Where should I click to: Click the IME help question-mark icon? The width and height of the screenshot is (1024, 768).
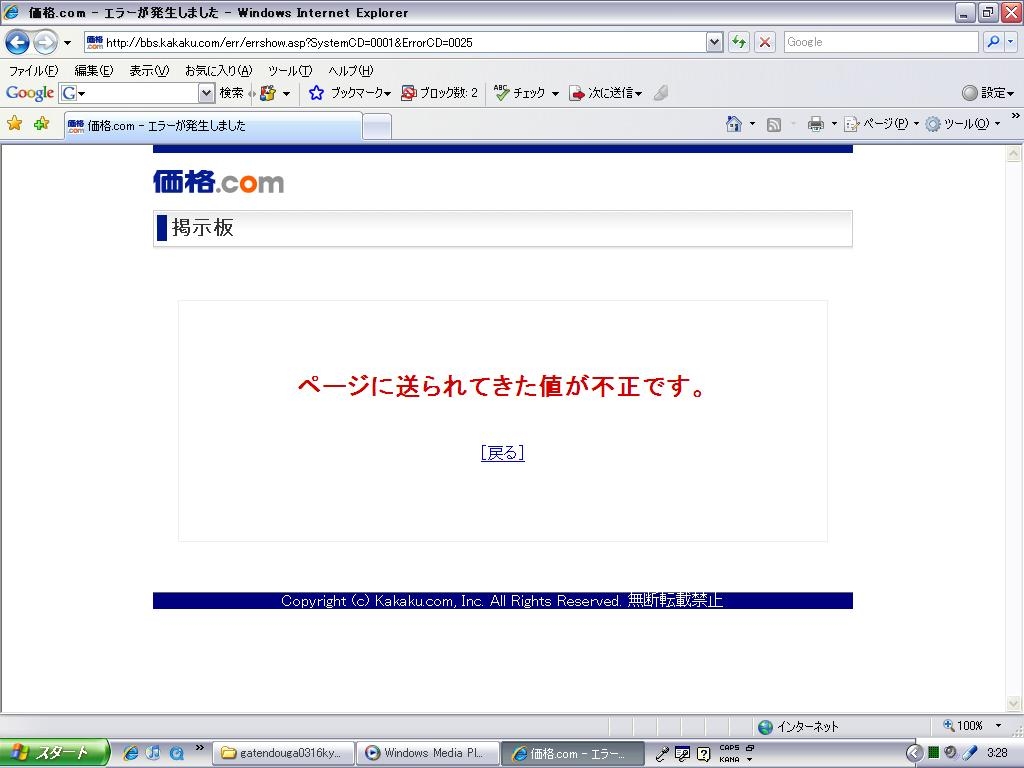click(x=703, y=754)
